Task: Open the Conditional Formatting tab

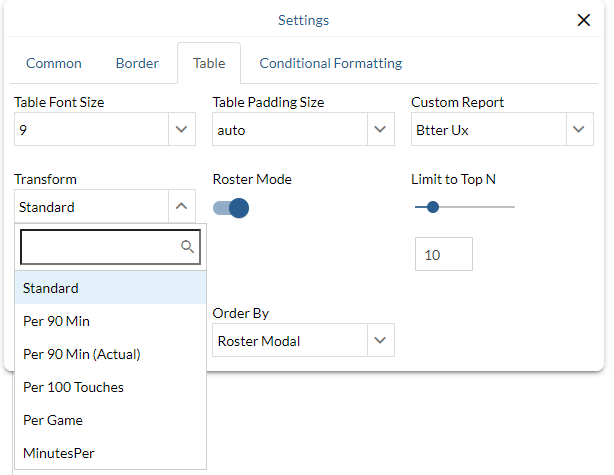Action: click(330, 63)
